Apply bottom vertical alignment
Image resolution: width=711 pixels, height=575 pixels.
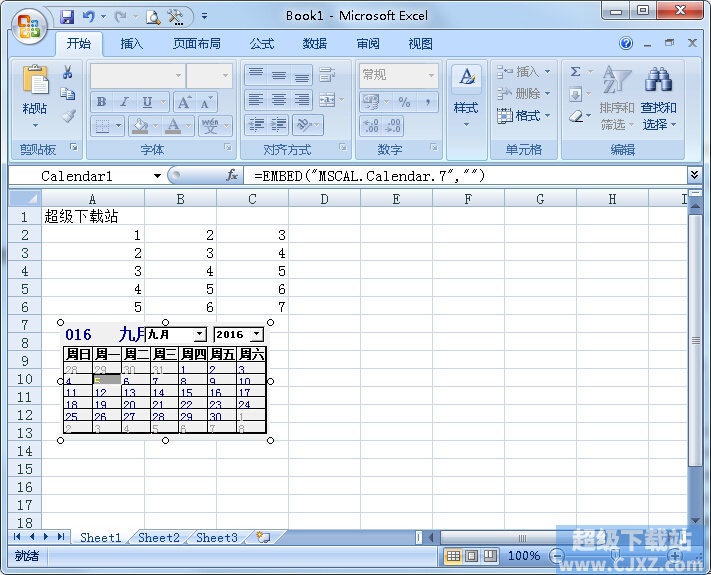pyautogui.click(x=302, y=75)
